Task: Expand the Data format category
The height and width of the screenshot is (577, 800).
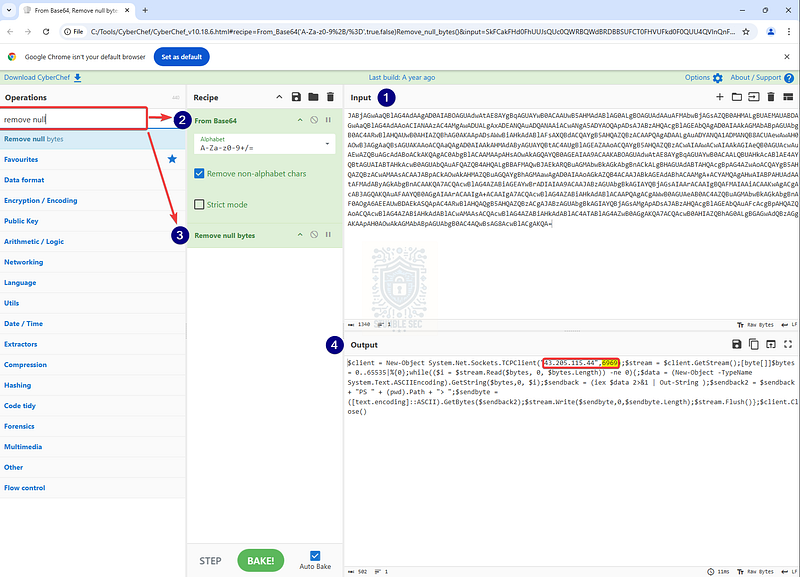Action: coord(92,180)
